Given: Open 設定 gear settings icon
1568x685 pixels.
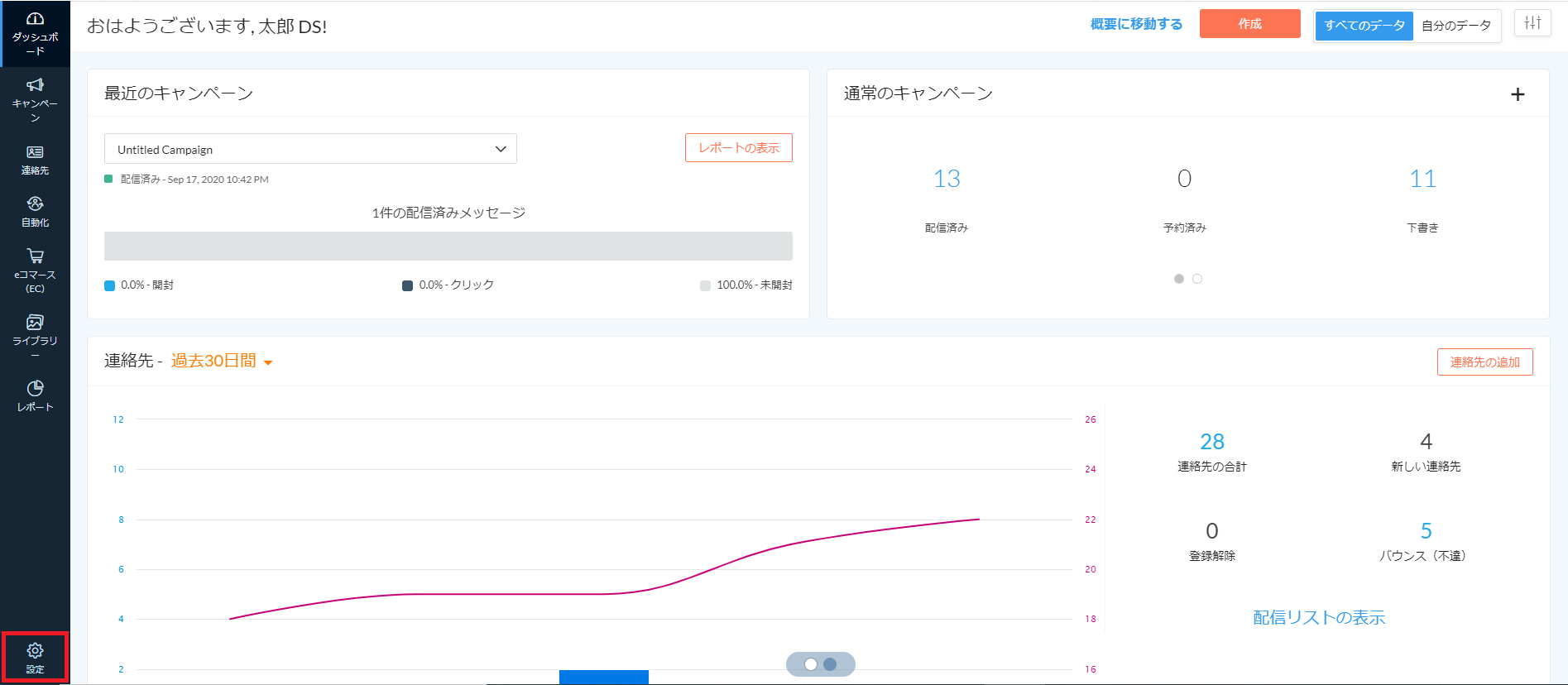Looking at the screenshot, I should 35,658.
